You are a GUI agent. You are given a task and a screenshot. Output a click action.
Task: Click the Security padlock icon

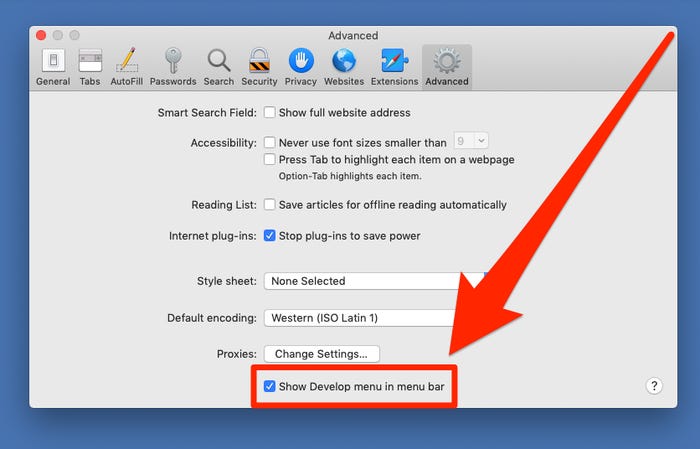[259, 66]
